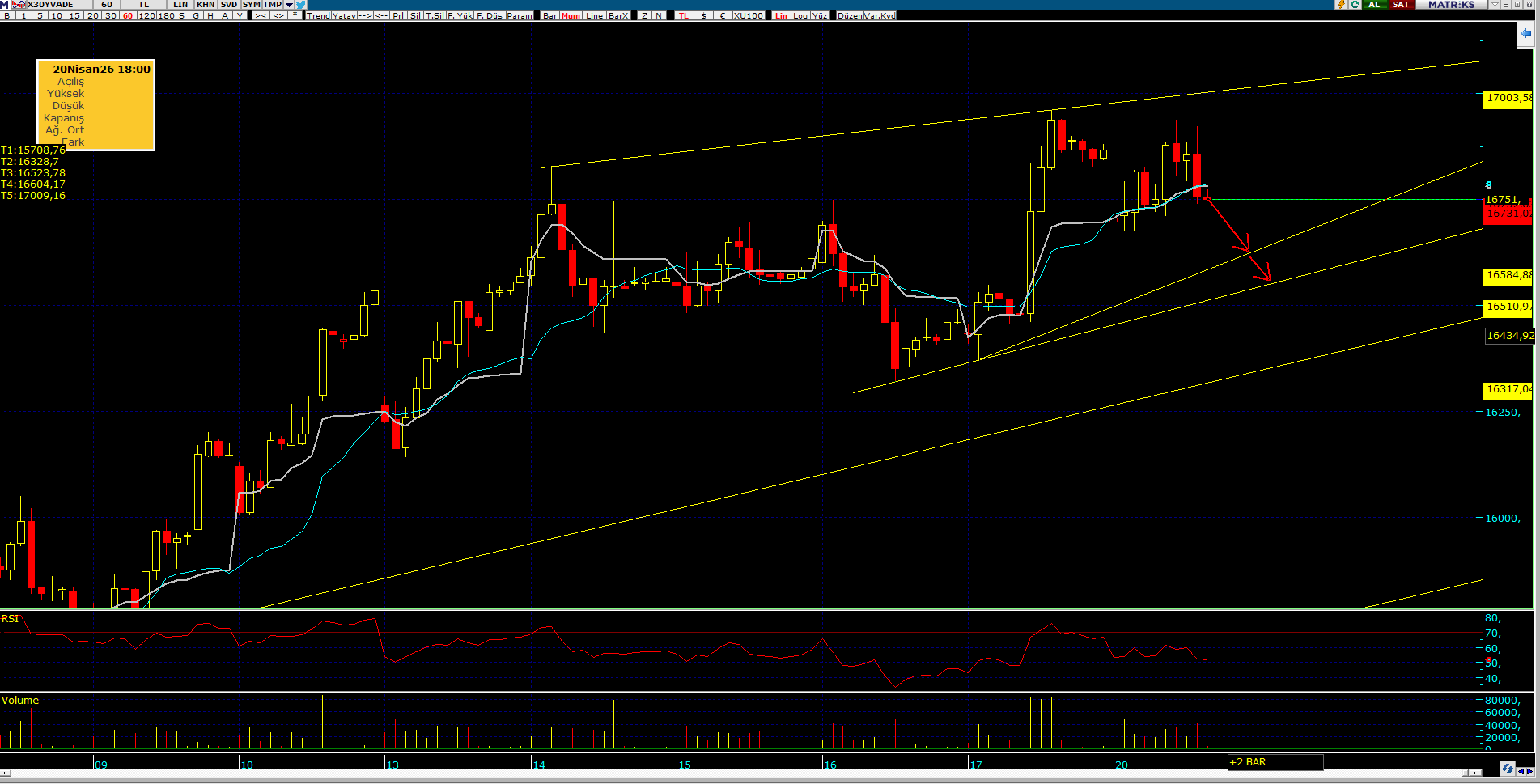Viewport: 1540px width, 784px height.
Task: Switch currency to dollar ($)
Action: [x=703, y=15]
